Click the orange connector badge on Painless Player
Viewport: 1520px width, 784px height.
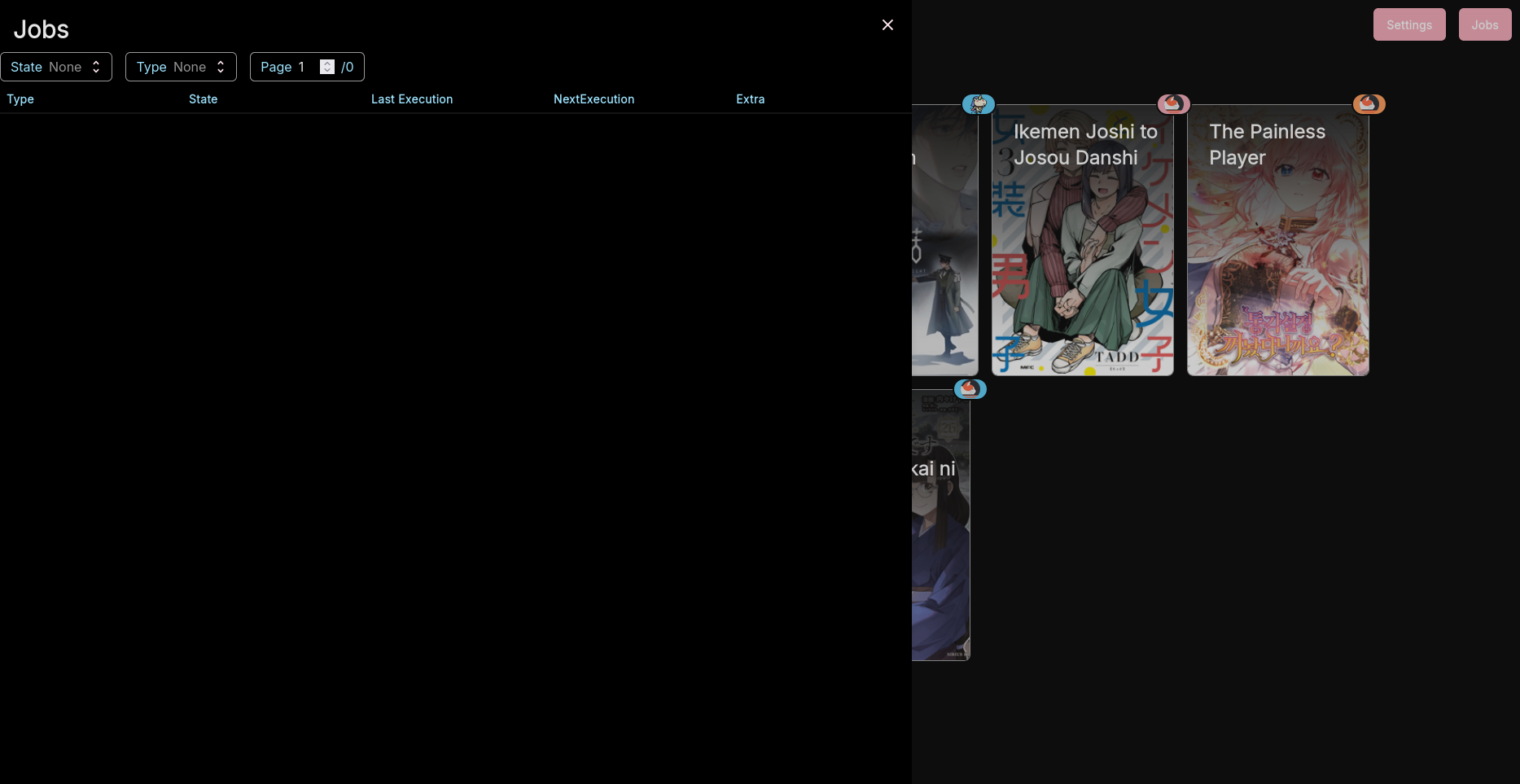[x=1369, y=103]
